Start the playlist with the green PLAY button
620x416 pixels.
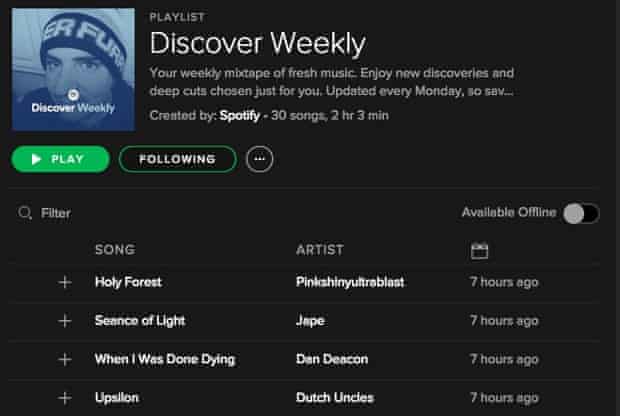[60, 159]
